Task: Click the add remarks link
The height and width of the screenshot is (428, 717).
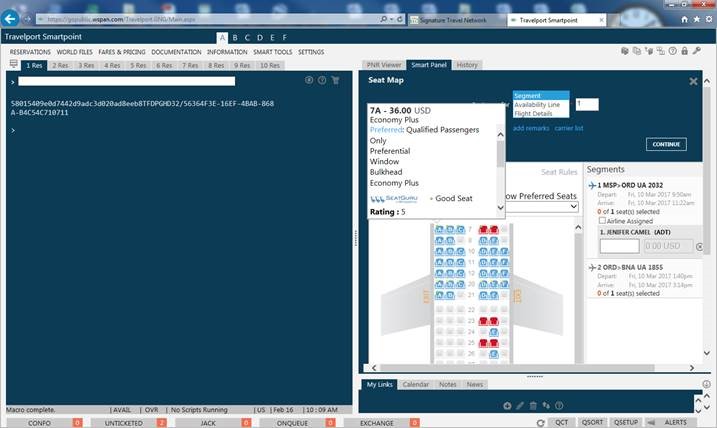Action: (x=531, y=128)
